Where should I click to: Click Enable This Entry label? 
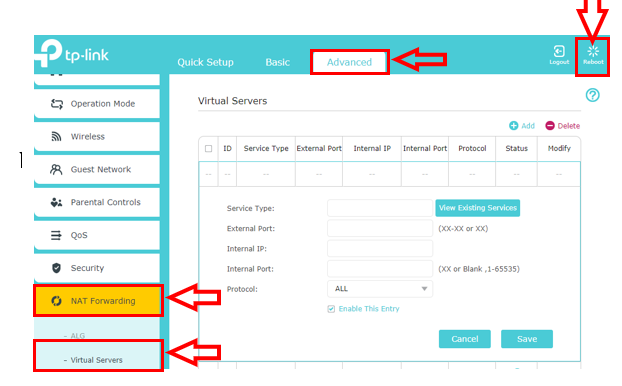point(369,309)
